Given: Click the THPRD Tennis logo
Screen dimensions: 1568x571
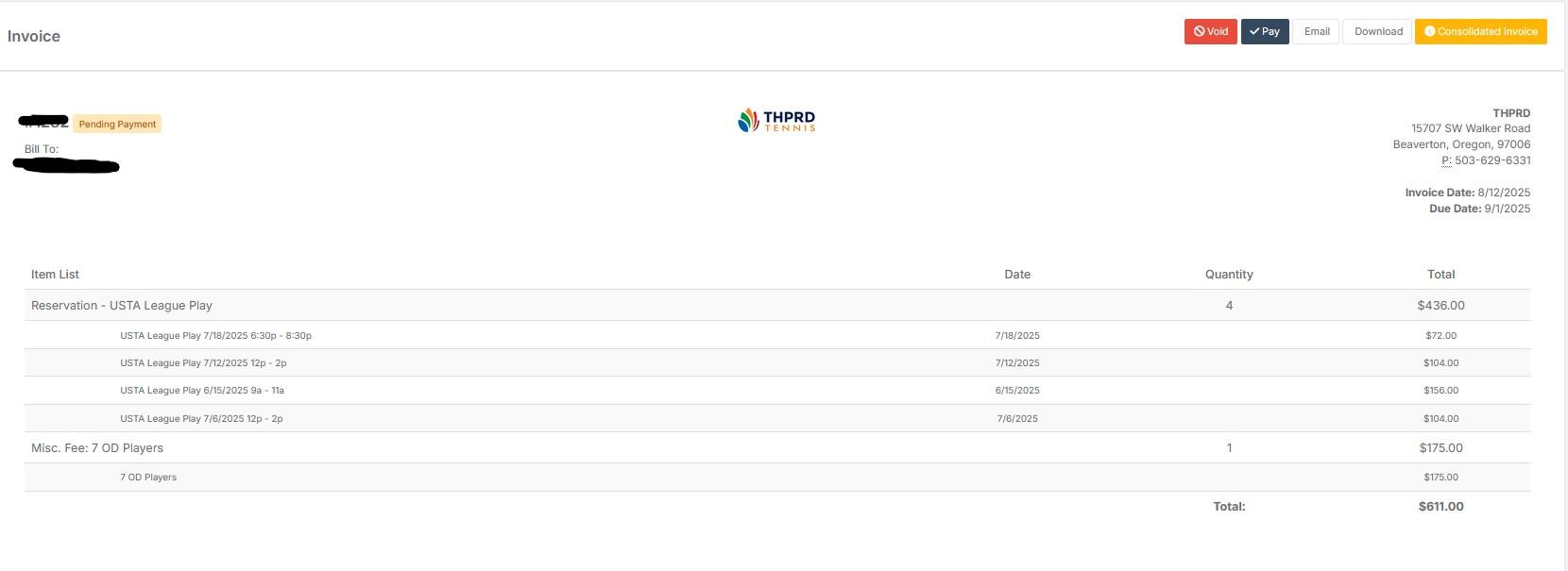Looking at the screenshot, I should click(x=776, y=121).
